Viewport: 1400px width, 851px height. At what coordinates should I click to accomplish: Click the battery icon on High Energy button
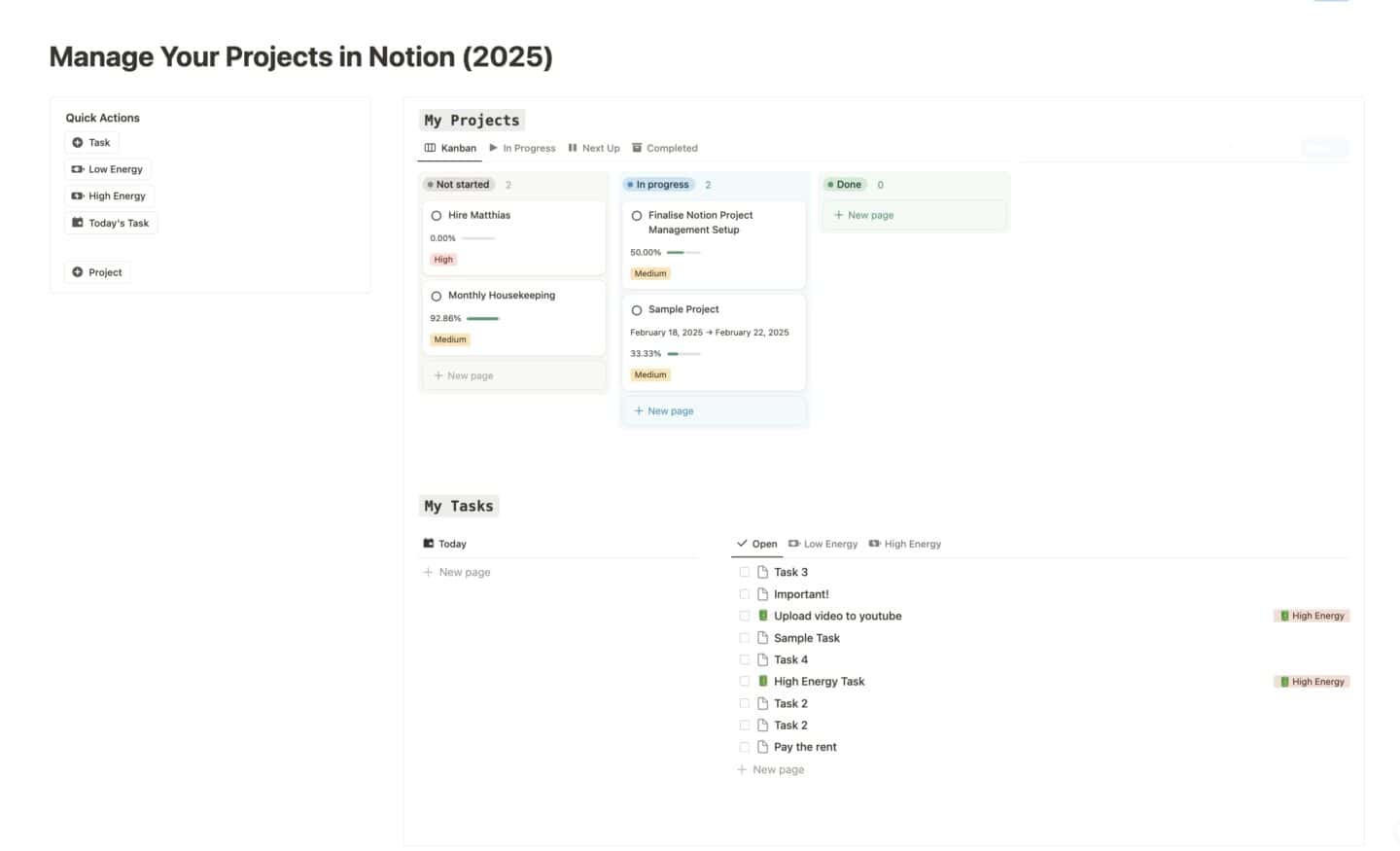78,196
